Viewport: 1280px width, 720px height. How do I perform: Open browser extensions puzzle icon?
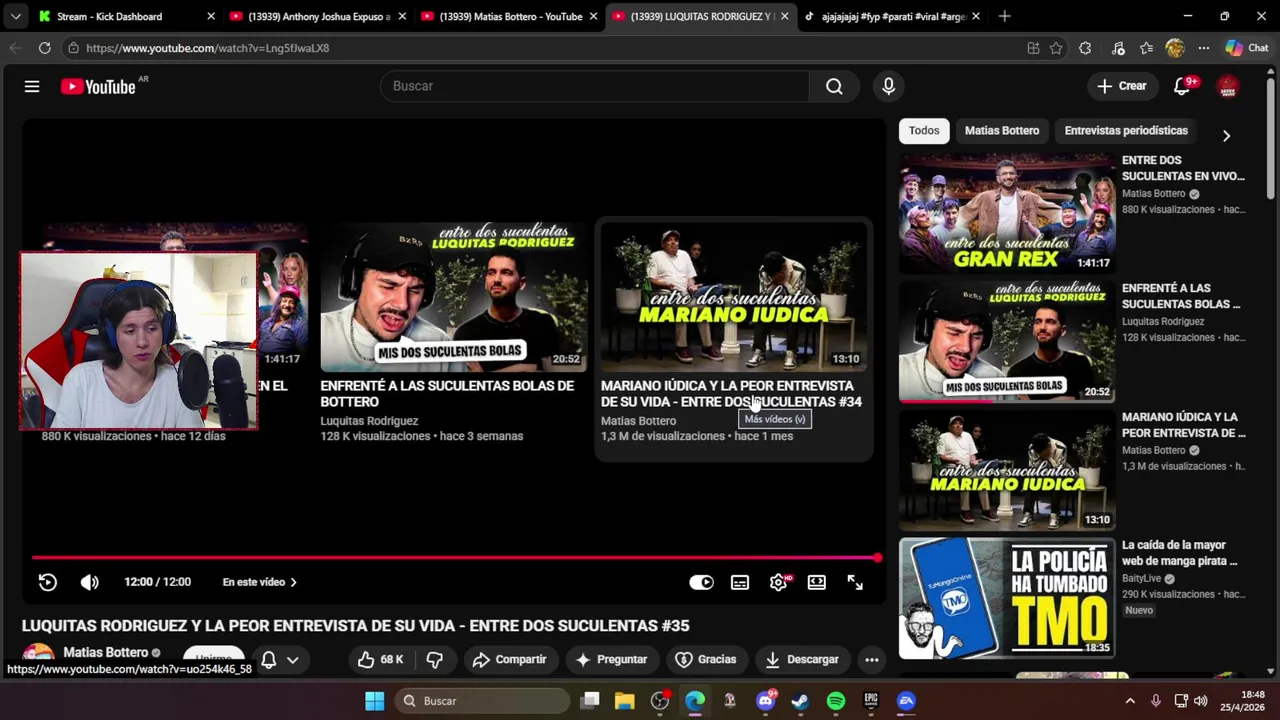point(1085,48)
